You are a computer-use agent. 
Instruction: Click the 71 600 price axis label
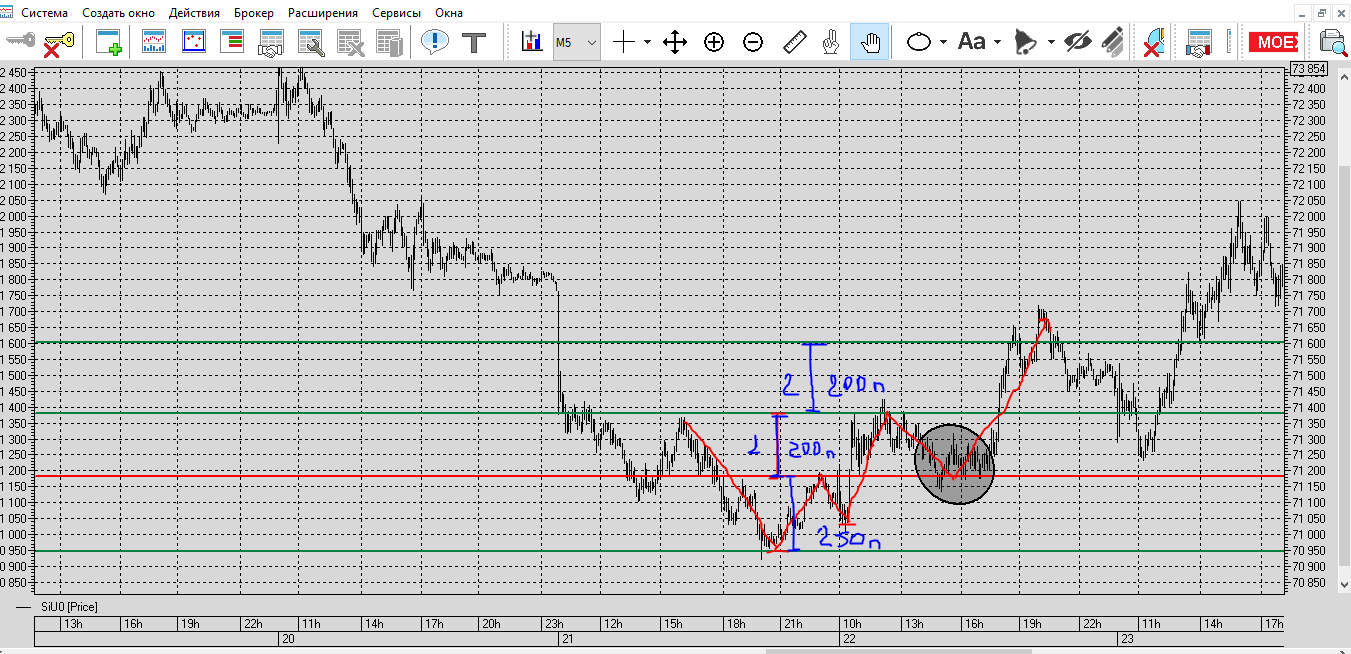[x=1308, y=343]
